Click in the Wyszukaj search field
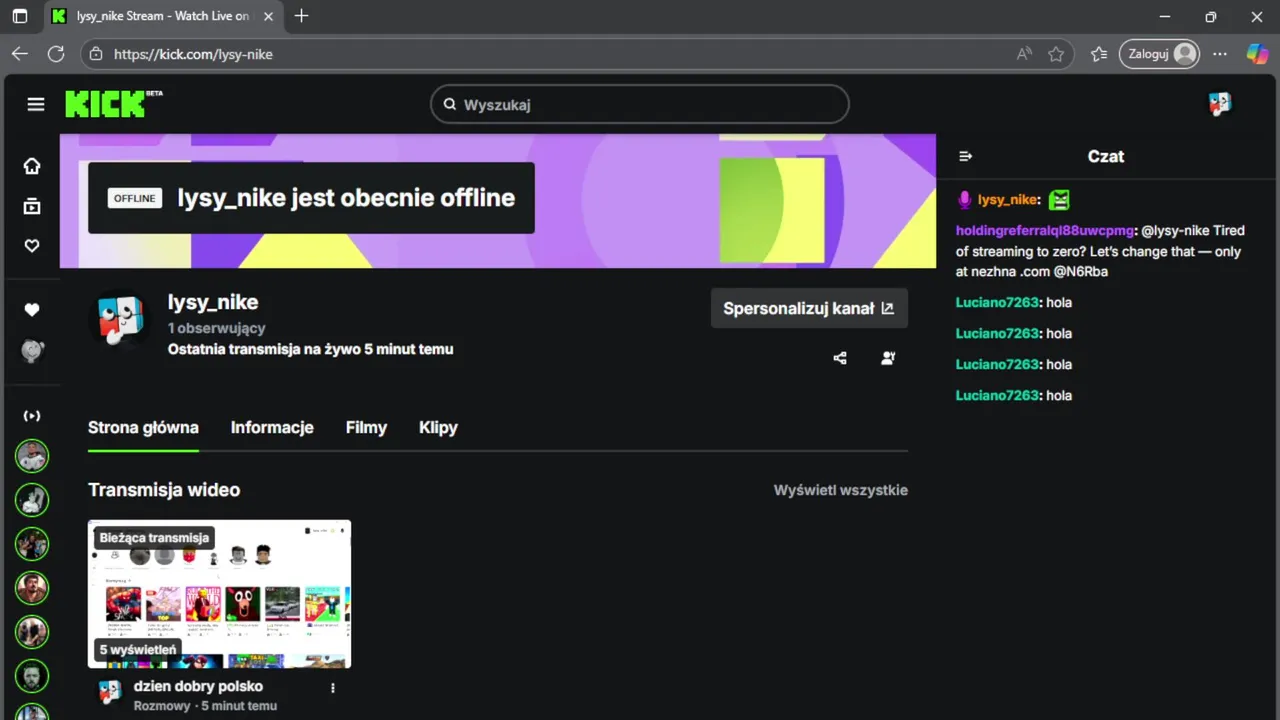This screenshot has height=720, width=1280. [x=640, y=104]
